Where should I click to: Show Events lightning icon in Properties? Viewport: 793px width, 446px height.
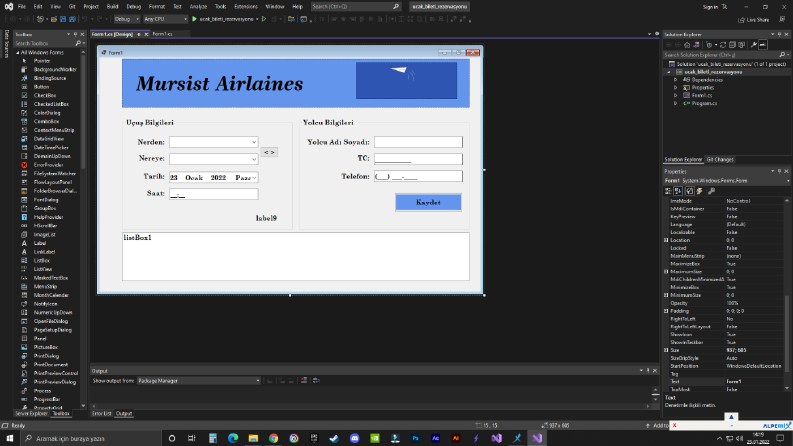(700, 191)
